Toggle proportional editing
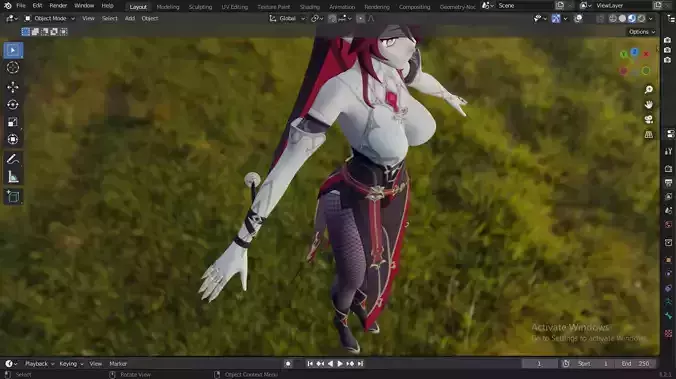The height and width of the screenshot is (379, 676). tap(360, 19)
